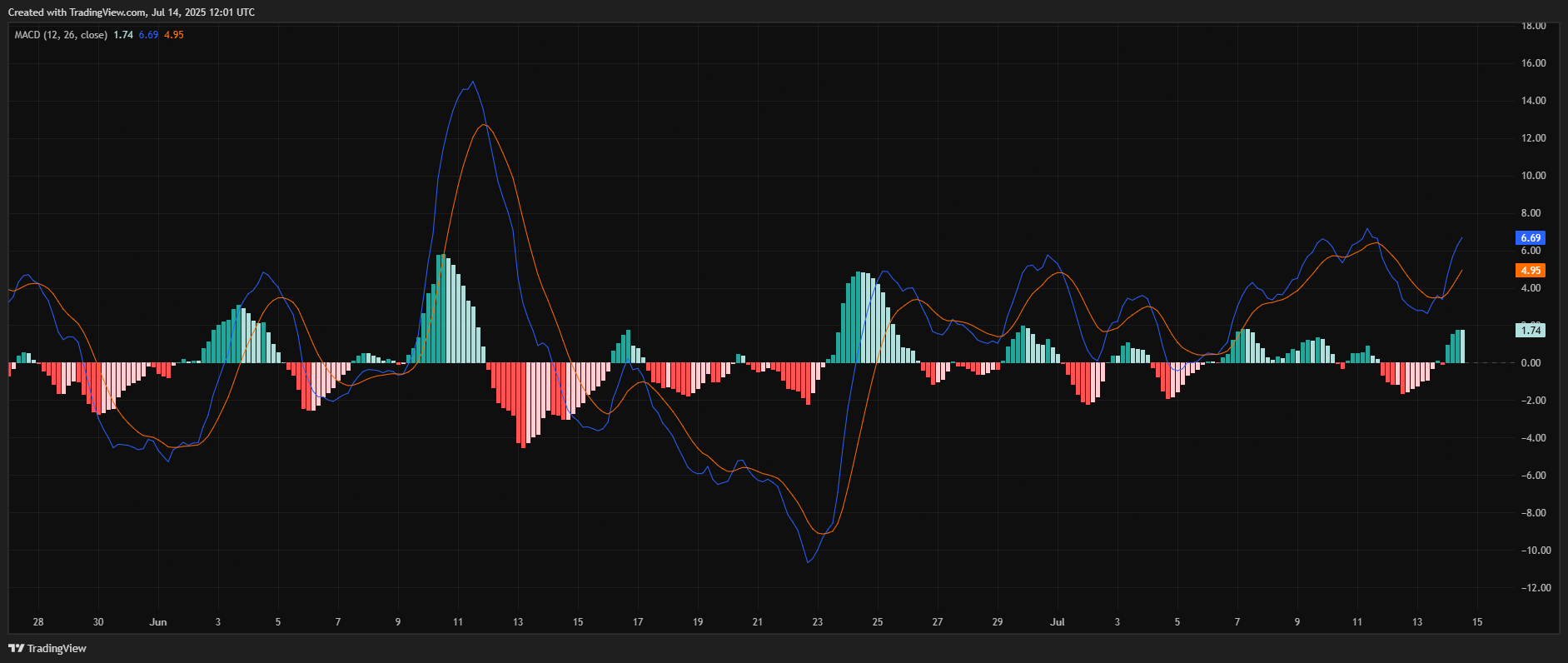Click the −12.00 label on price scale
This screenshot has width=1568, height=663.
tap(1533, 588)
